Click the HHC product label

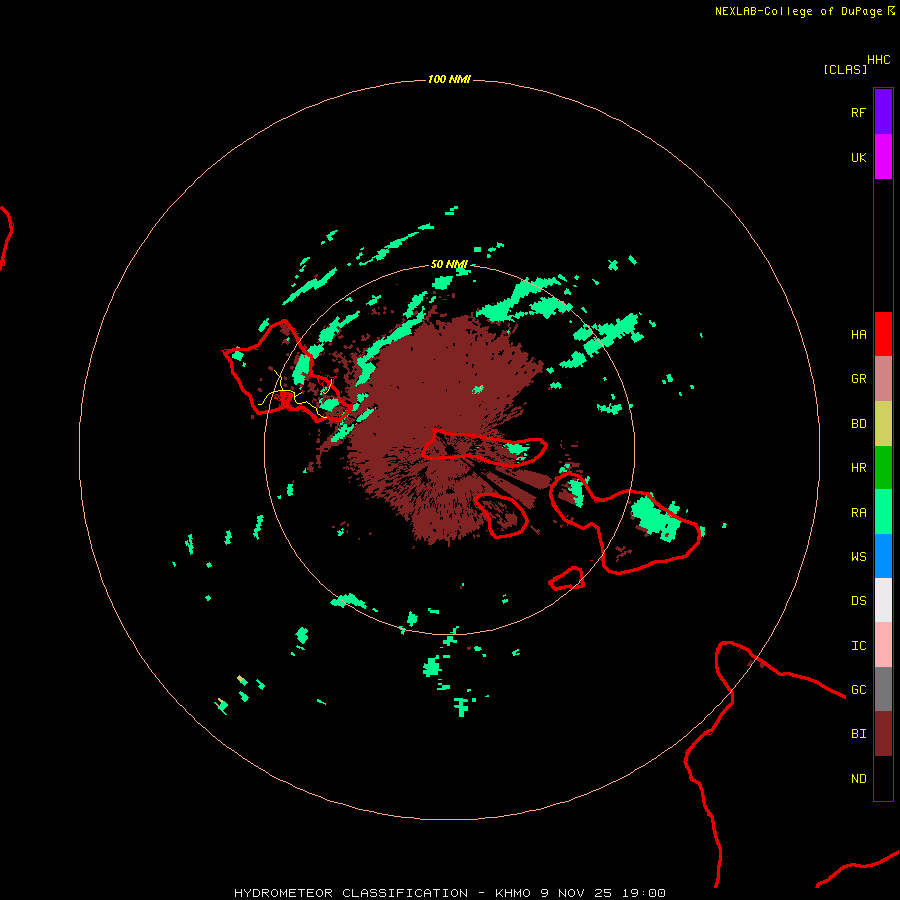point(878,60)
